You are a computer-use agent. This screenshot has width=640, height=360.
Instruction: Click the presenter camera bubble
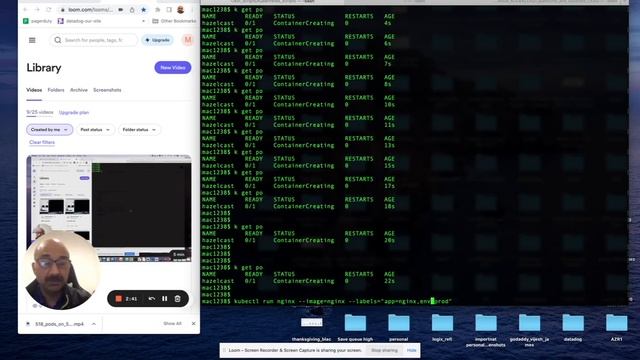pos(61,270)
